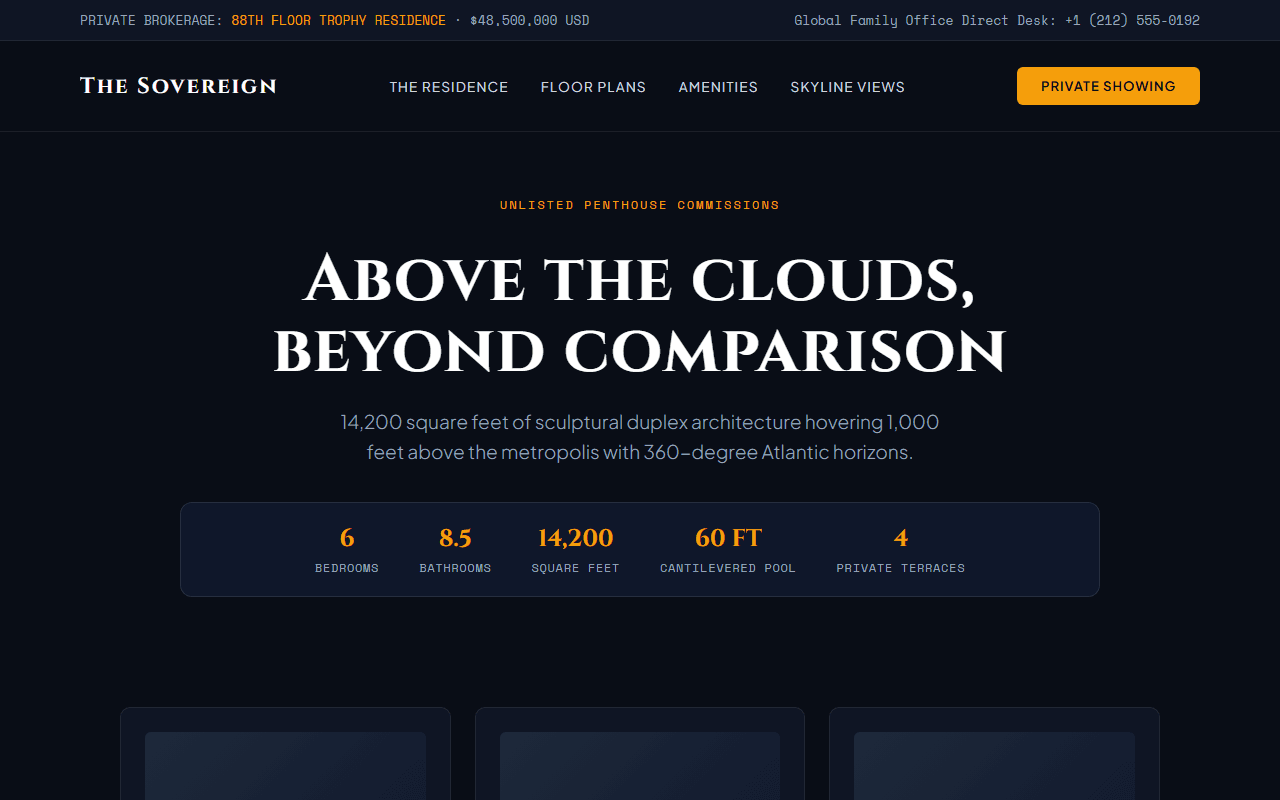Viewport: 1280px width, 800px height.
Task: Open the third gallery card thumbnail
Action: tap(994, 766)
